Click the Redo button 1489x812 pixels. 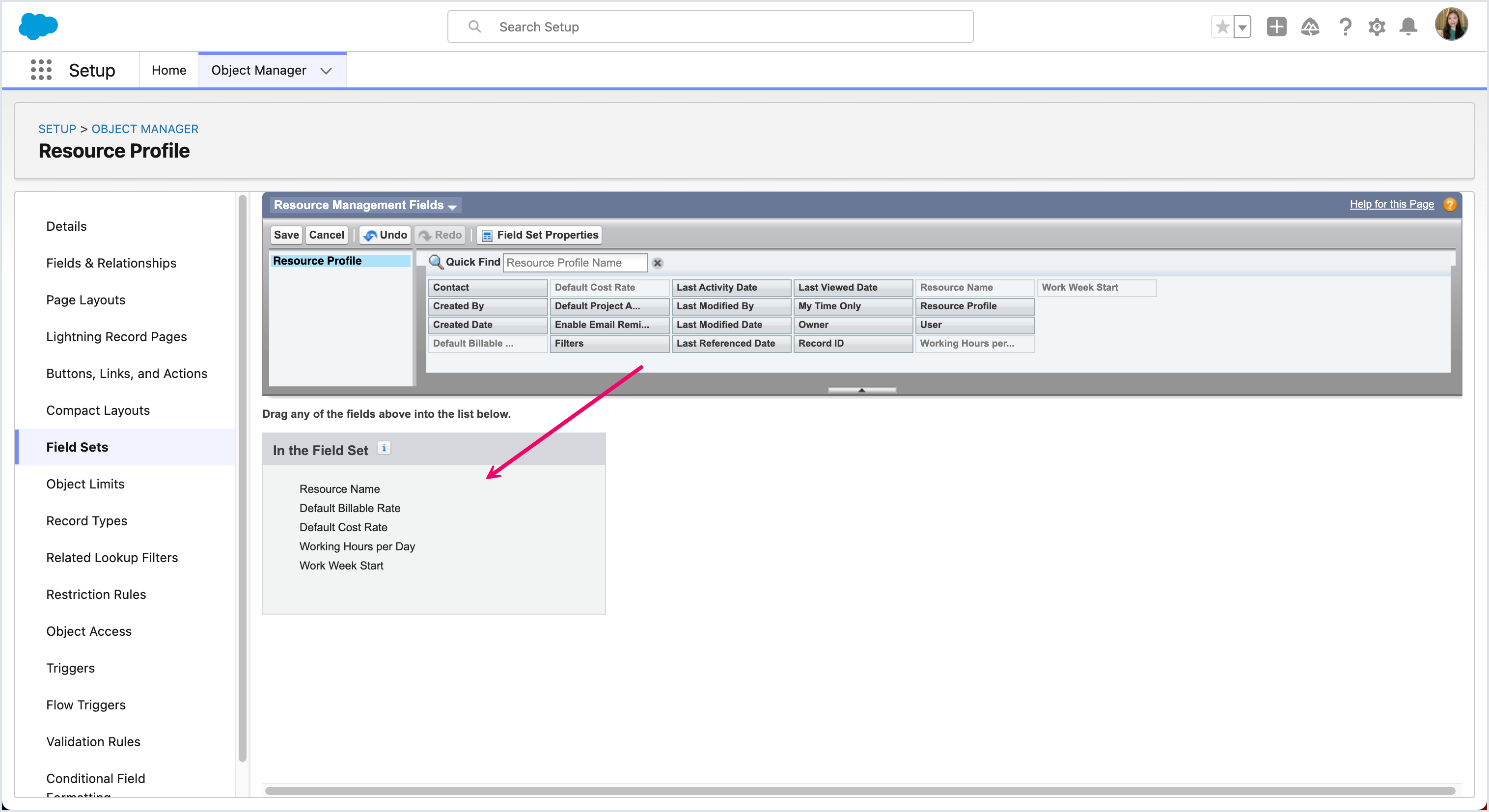(x=440, y=235)
